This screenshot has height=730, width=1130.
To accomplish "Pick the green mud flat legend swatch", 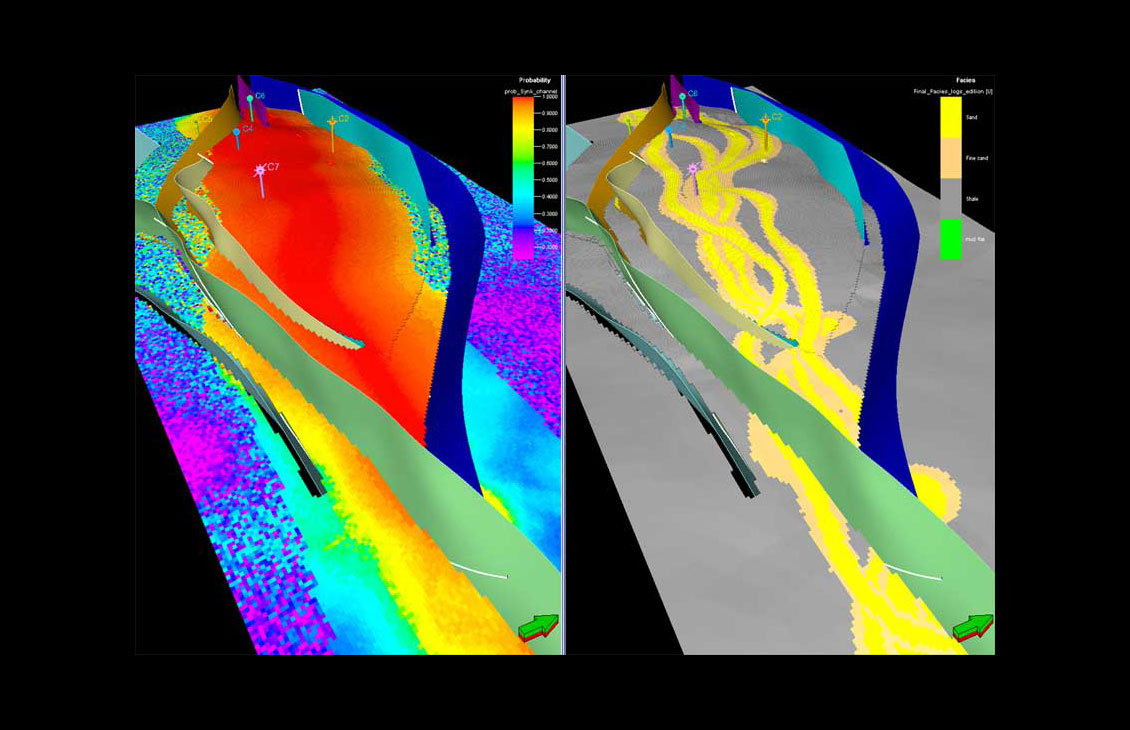I will pyautogui.click(x=950, y=241).
